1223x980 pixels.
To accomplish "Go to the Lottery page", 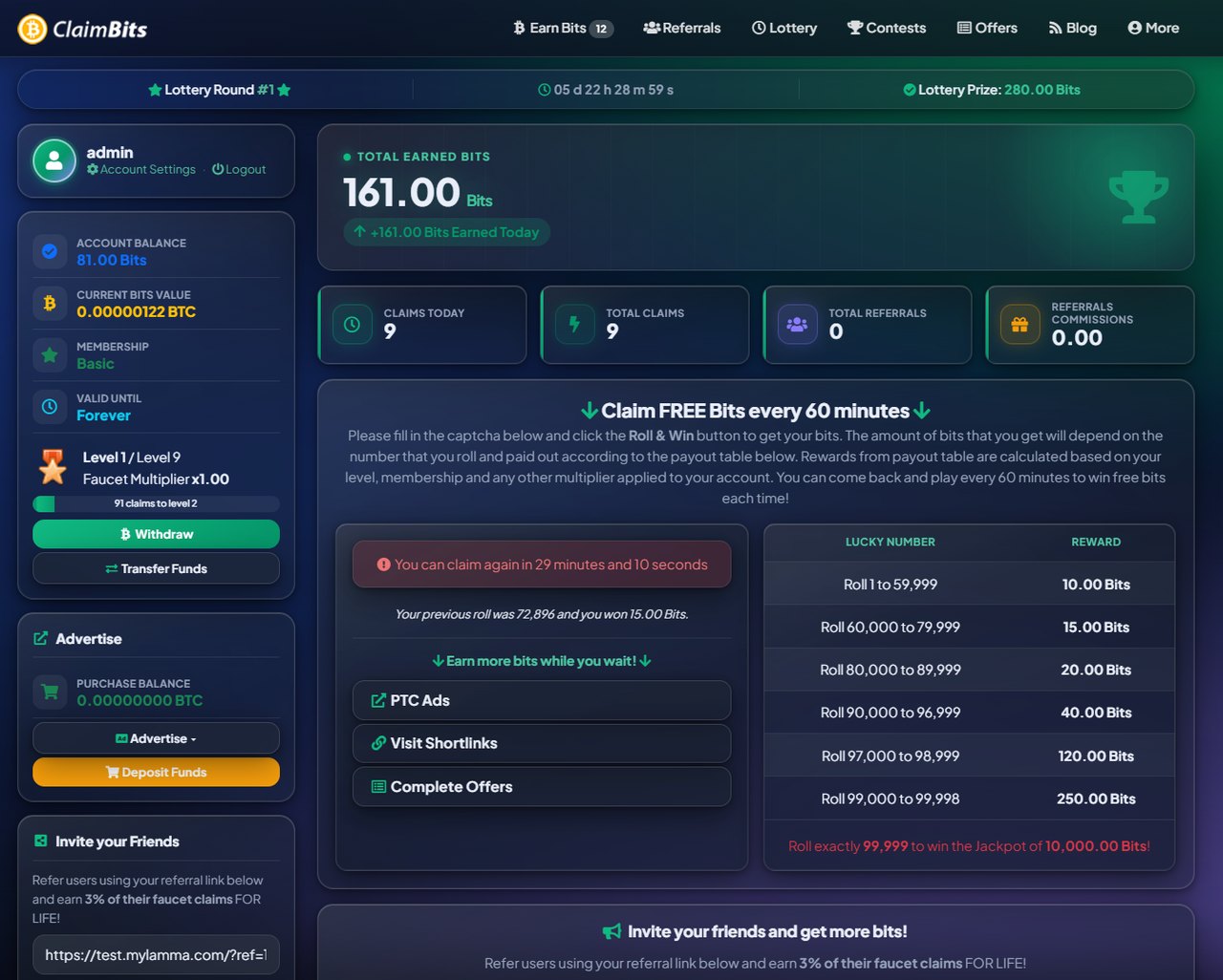I will (x=784, y=28).
